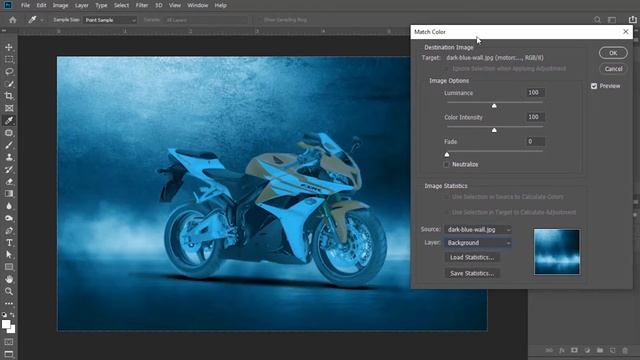Swap foreground and background colors icon

pos(12,315)
